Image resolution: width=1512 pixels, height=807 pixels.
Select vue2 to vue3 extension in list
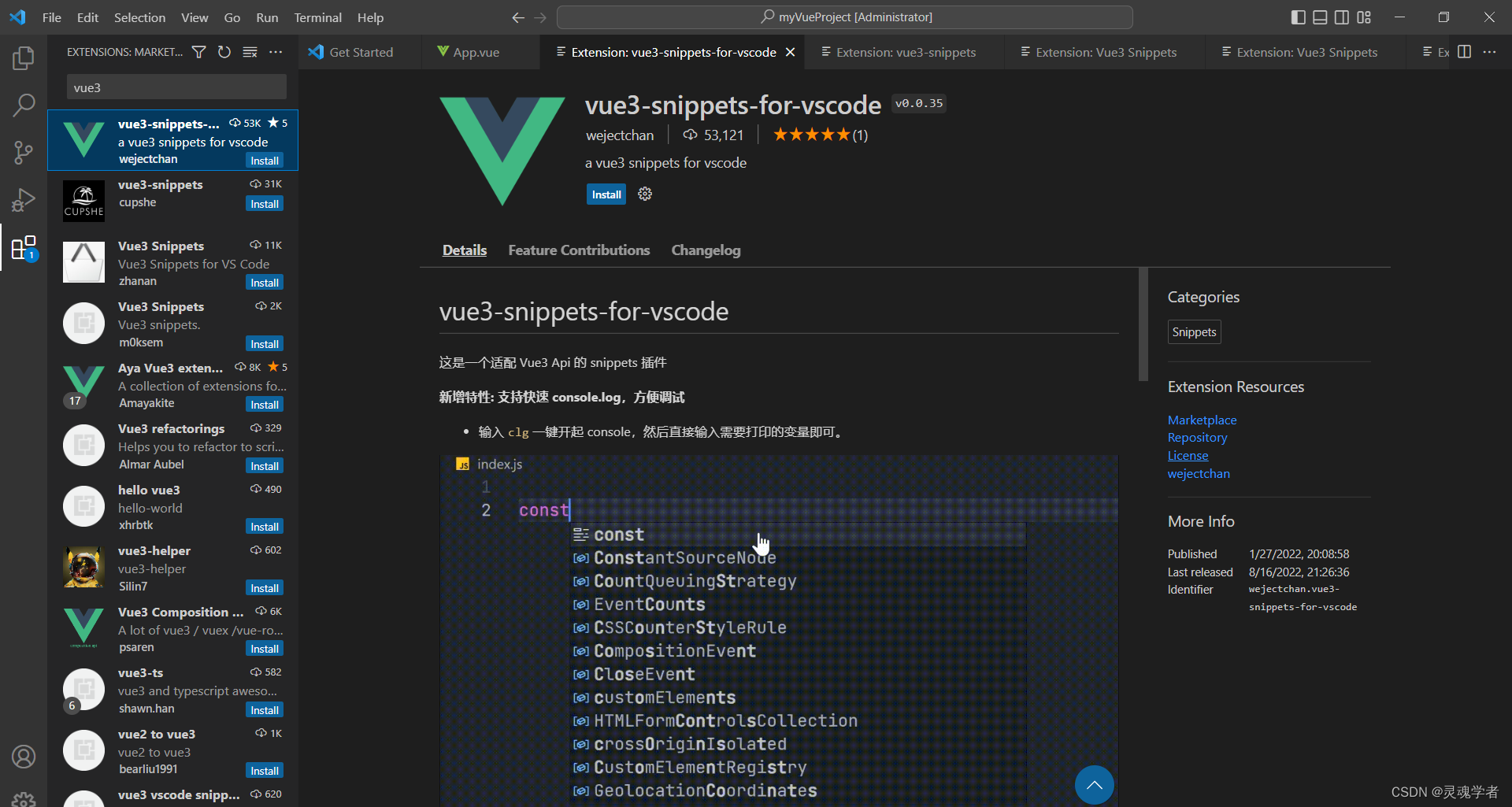[x=173, y=751]
